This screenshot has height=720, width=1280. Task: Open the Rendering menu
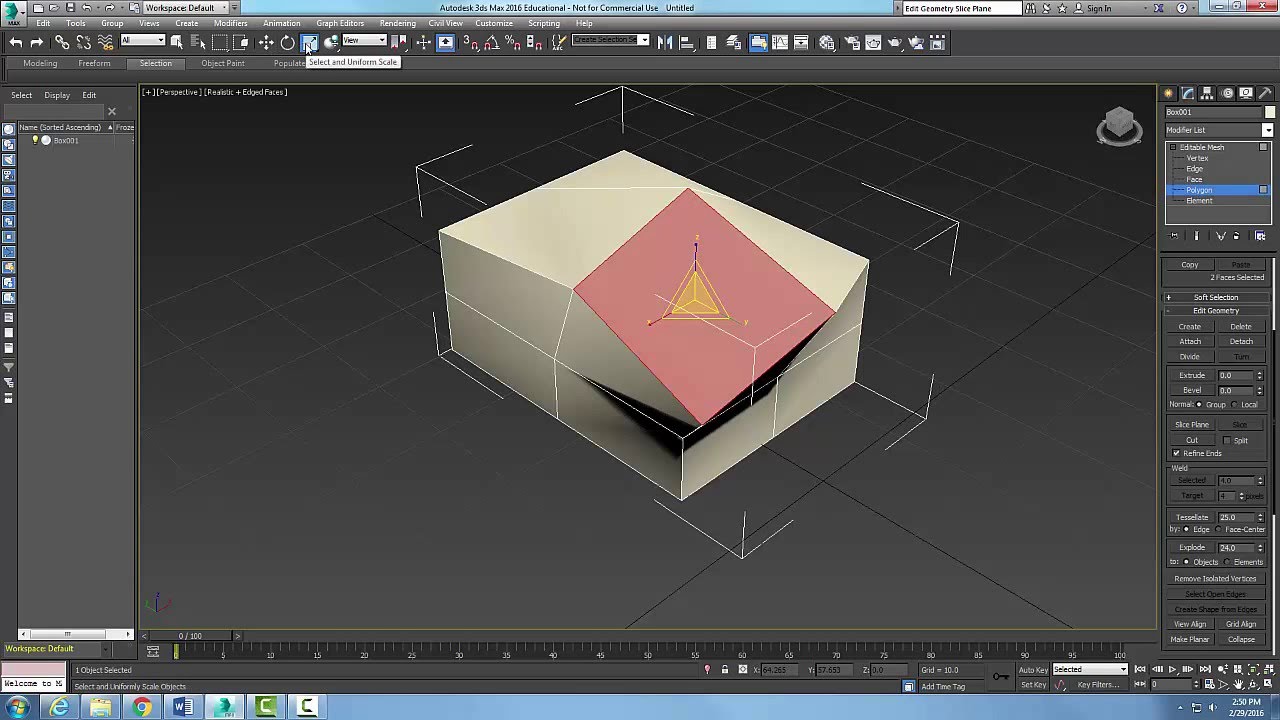pos(397,23)
